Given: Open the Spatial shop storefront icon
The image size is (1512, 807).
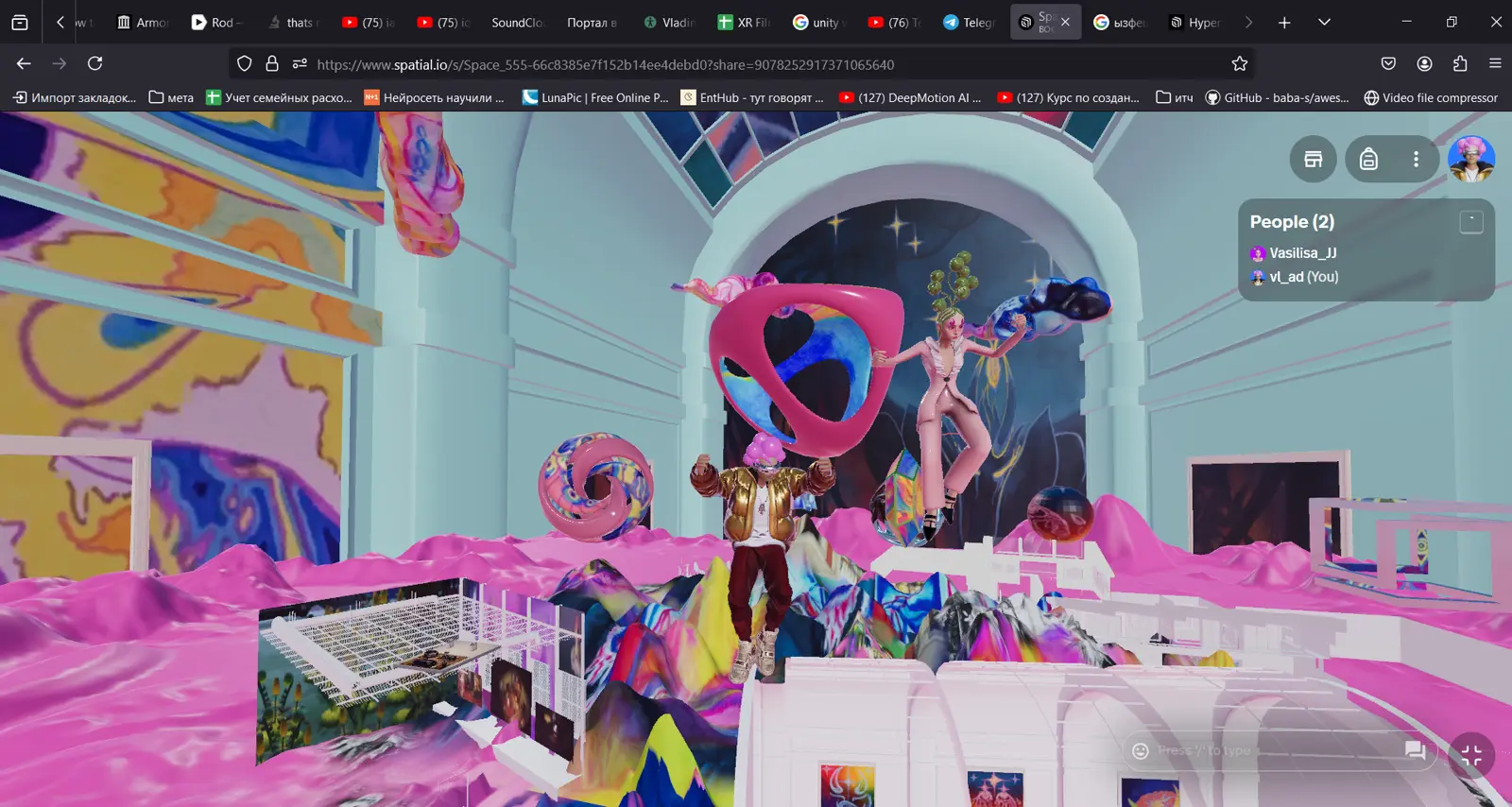Looking at the screenshot, I should [1314, 159].
